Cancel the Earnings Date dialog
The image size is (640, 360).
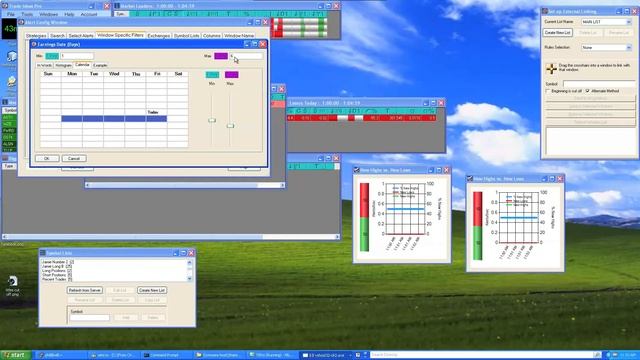[74, 158]
